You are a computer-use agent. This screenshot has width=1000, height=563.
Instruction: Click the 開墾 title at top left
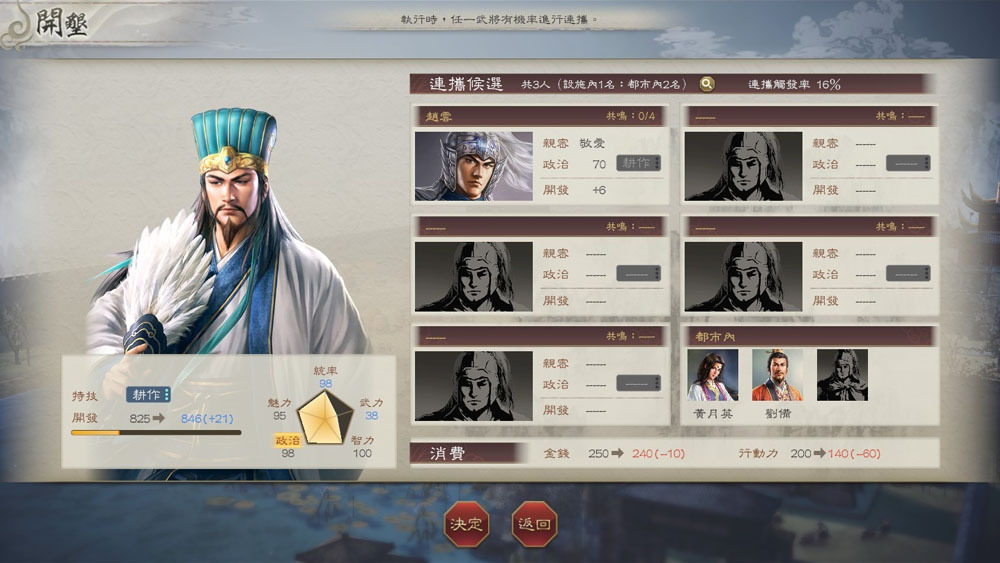coord(61,24)
